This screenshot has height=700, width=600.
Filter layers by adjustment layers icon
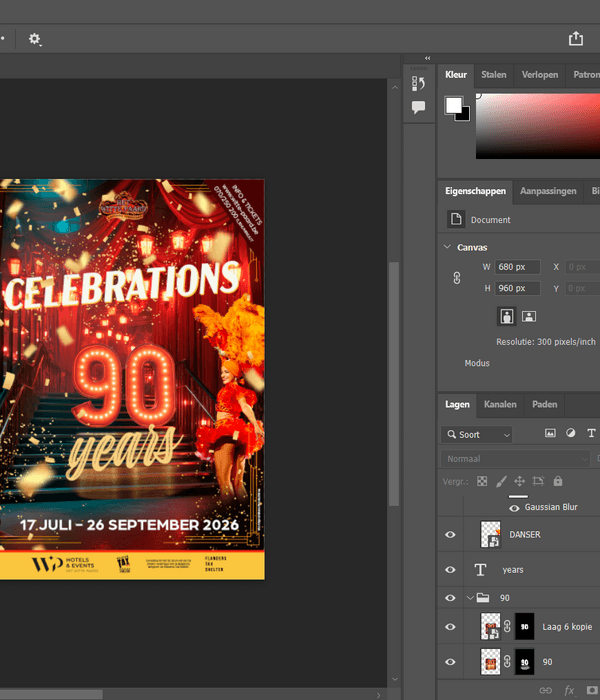[571, 434]
